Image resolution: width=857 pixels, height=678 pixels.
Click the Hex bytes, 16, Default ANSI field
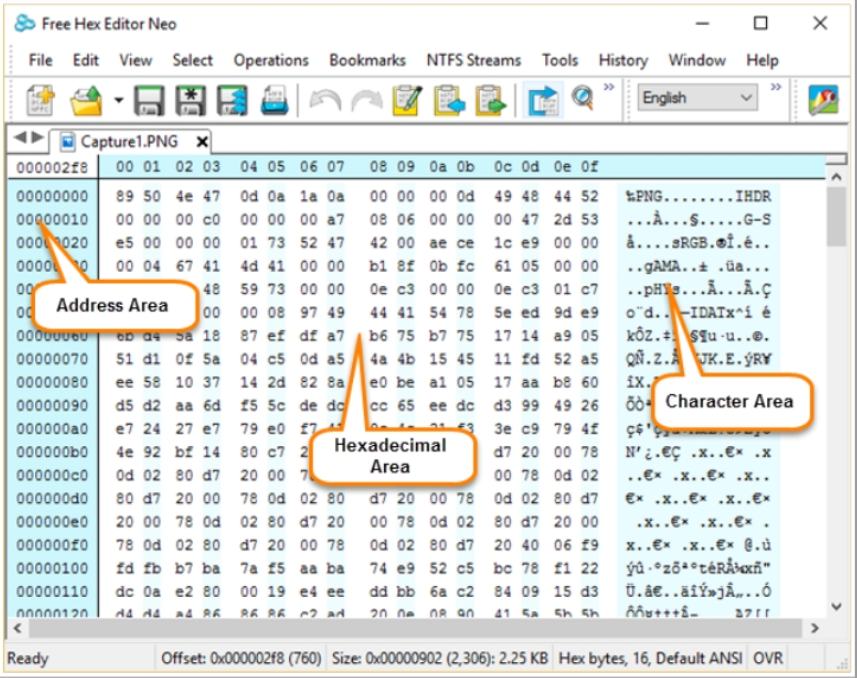[650, 658]
